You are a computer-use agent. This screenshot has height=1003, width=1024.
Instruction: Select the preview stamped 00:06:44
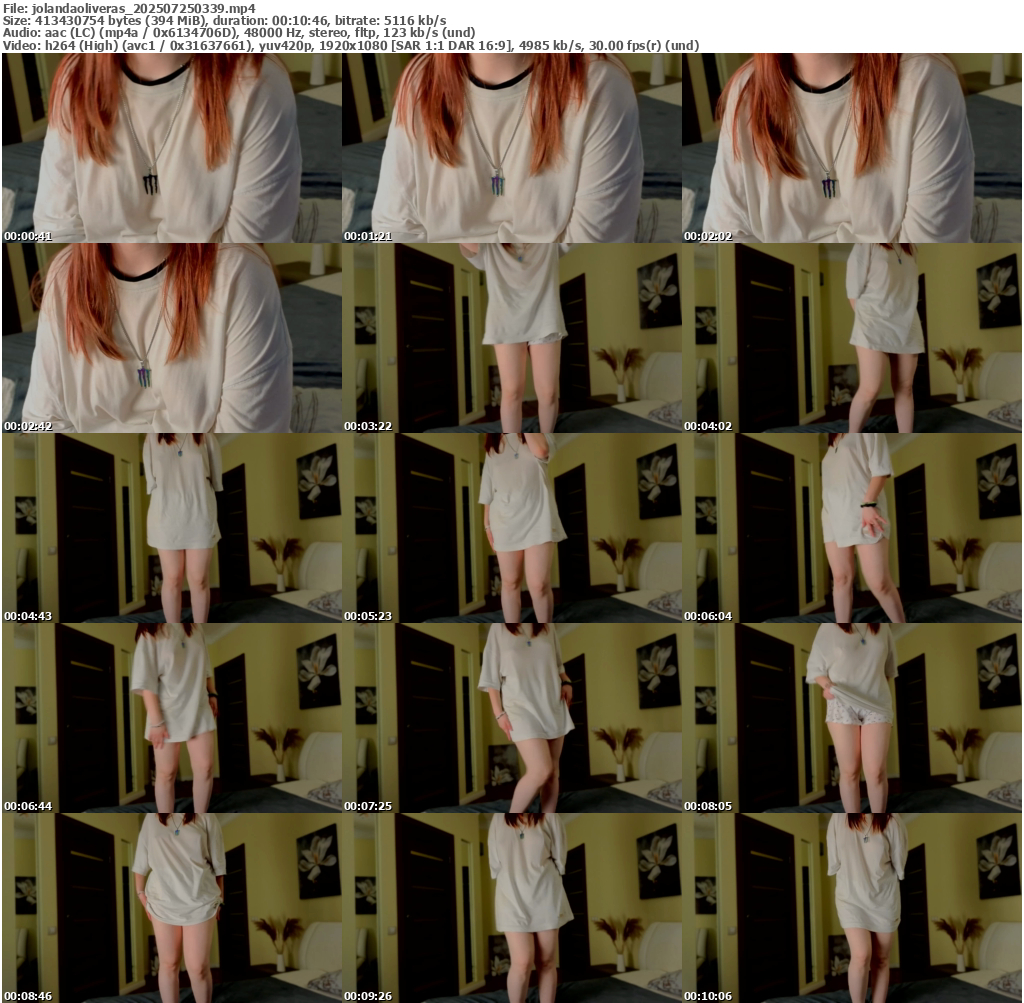[171, 718]
